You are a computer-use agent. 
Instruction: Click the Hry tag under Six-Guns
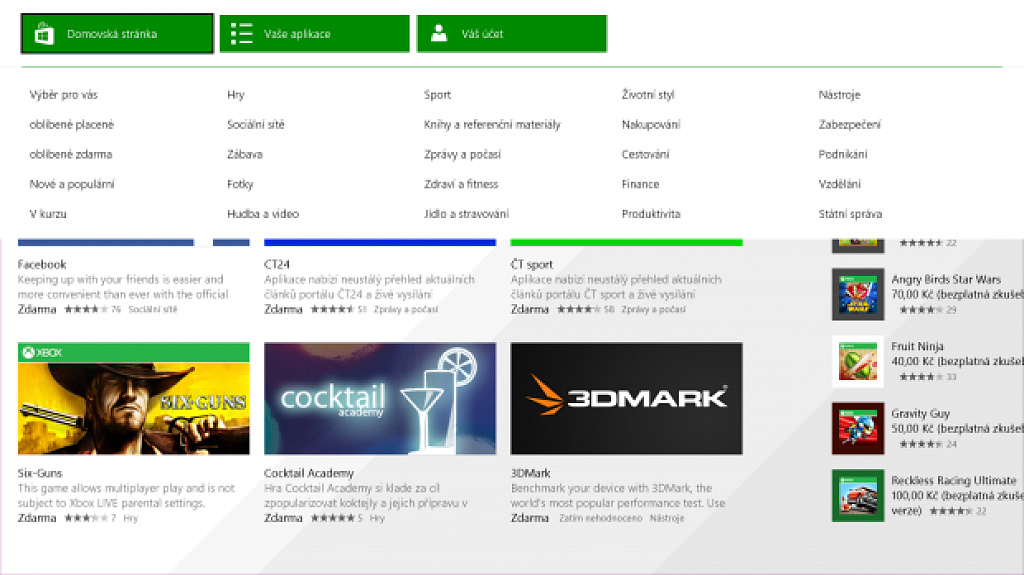pyautogui.click(x=131, y=518)
